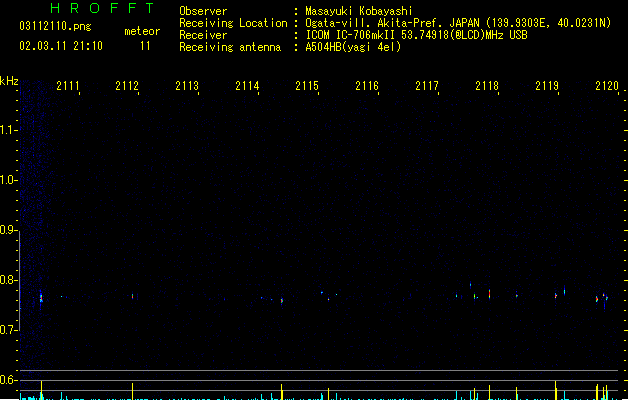This screenshot has height=400, width=629.
Task: Click the kHz axis unit label
Action: 9,81
